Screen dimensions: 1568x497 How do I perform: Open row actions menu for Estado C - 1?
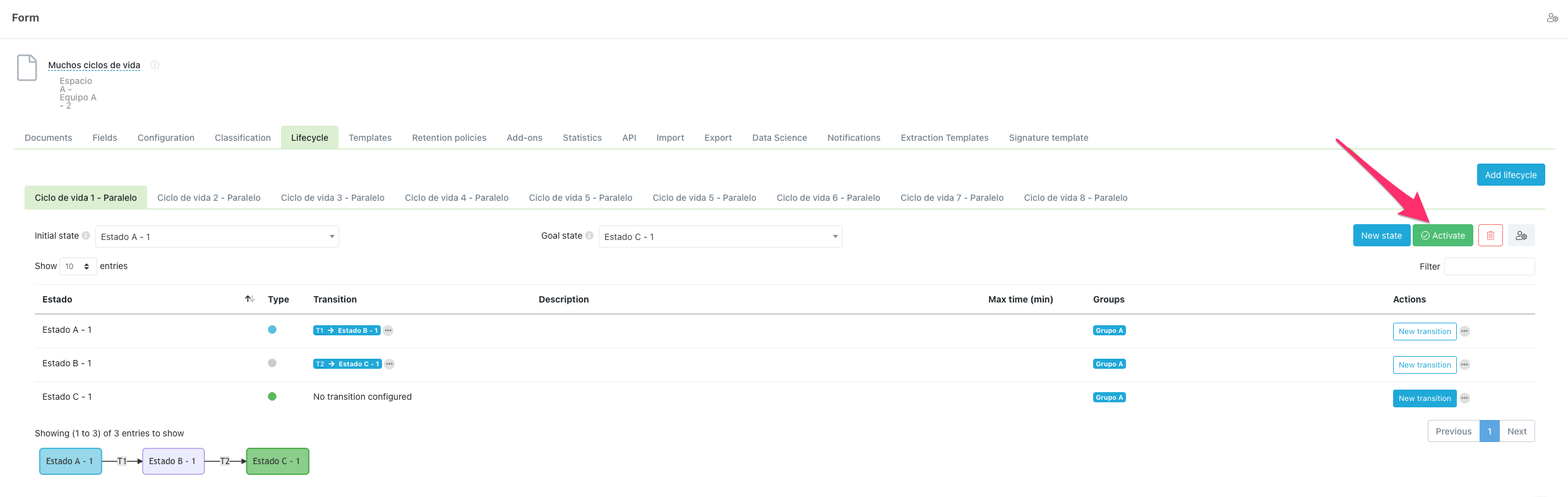(1465, 398)
